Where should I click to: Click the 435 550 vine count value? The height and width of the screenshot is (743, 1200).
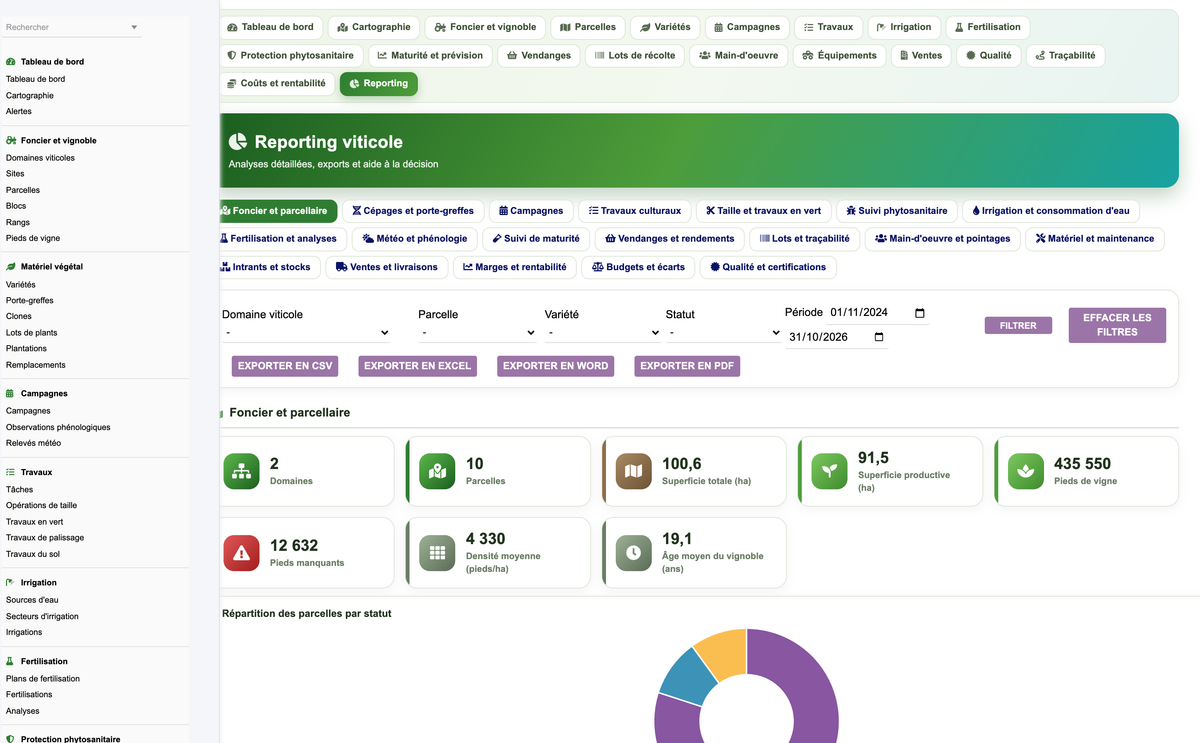tap(1082, 464)
